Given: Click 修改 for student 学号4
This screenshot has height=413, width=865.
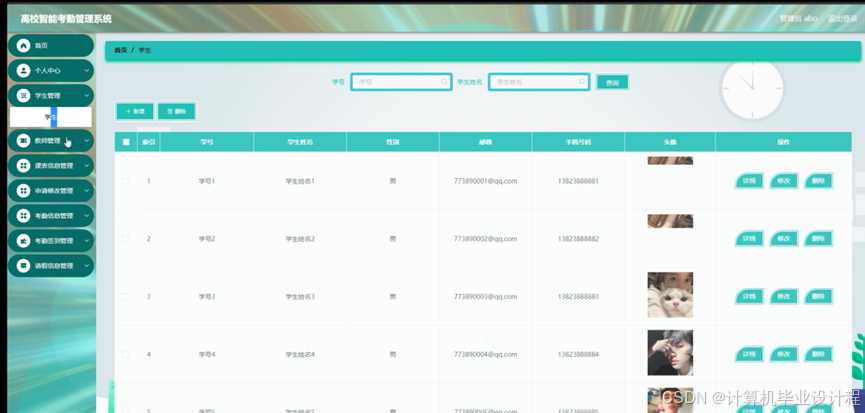Looking at the screenshot, I should point(784,355).
